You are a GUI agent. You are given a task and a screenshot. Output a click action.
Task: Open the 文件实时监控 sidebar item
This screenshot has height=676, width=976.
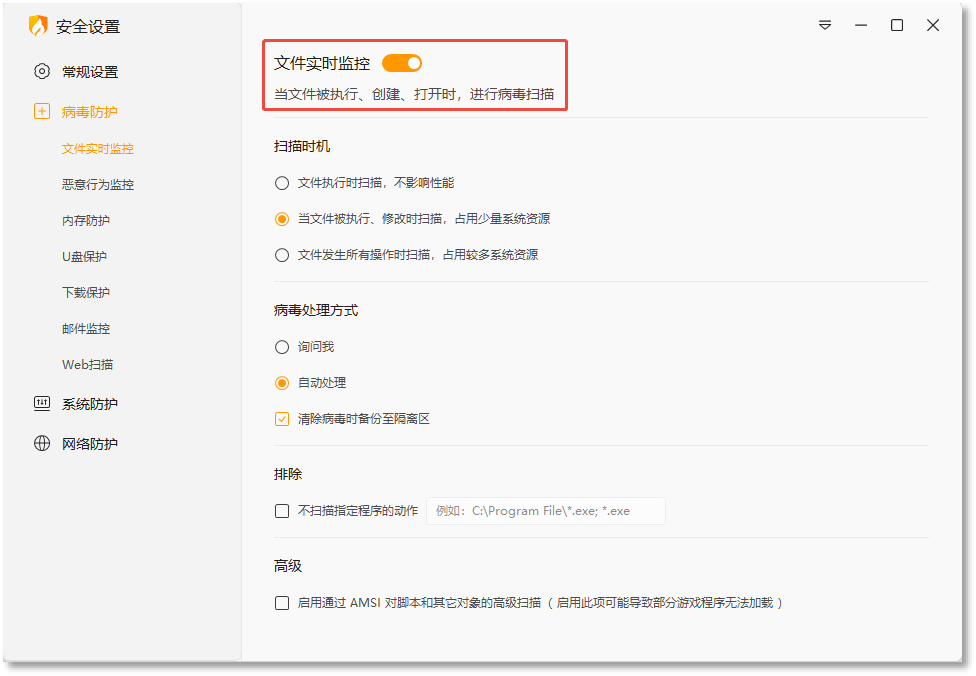tap(98, 149)
